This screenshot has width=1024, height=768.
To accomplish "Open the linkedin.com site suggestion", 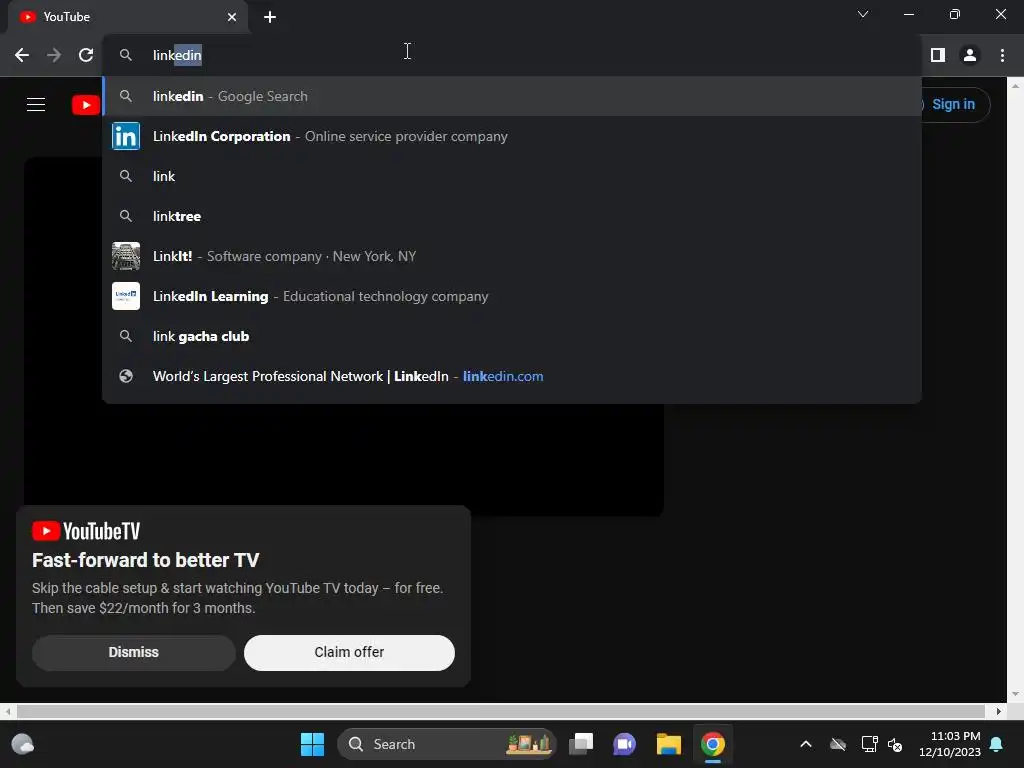I will [x=511, y=376].
